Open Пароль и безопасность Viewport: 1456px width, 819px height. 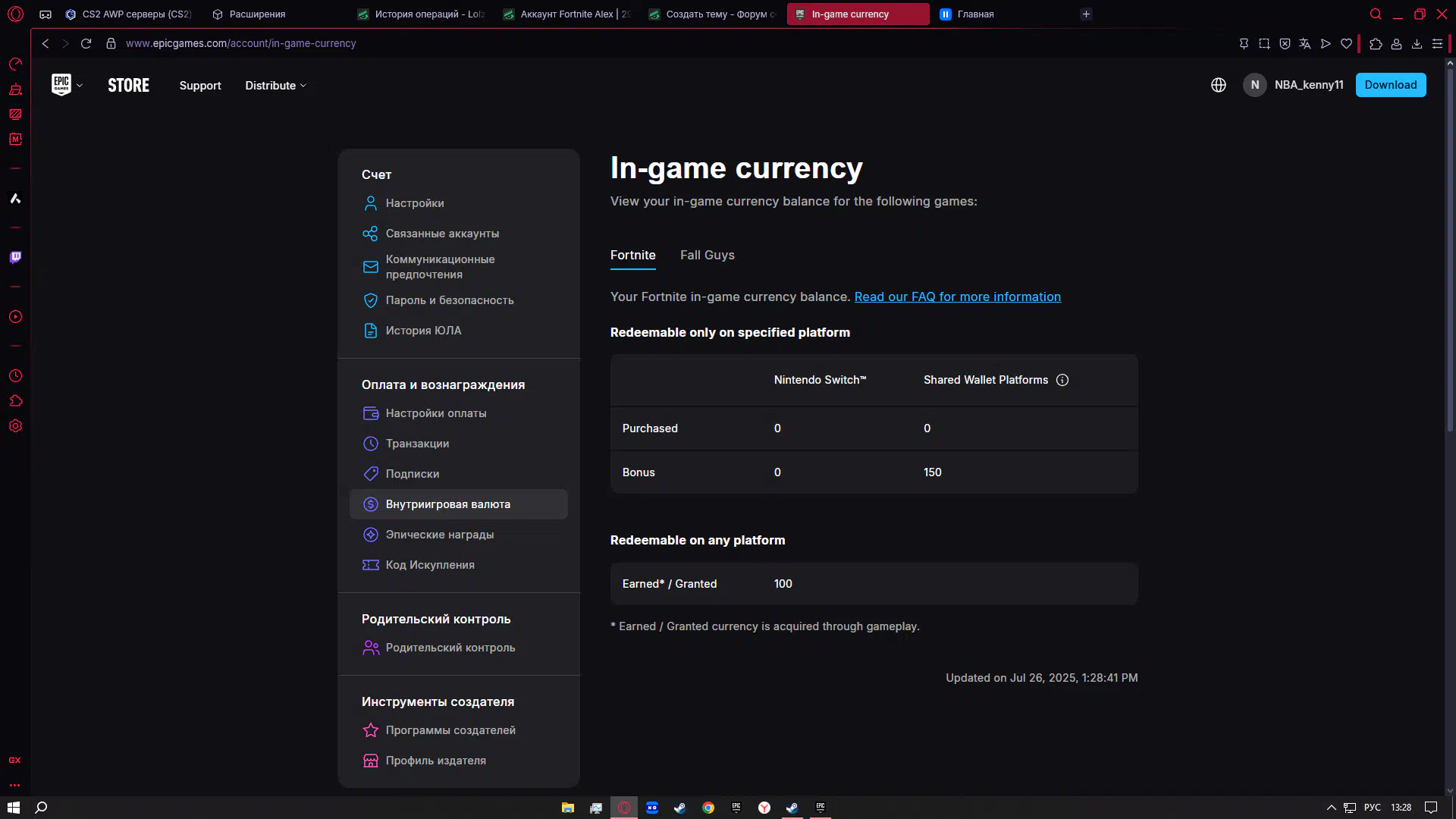pos(458,300)
